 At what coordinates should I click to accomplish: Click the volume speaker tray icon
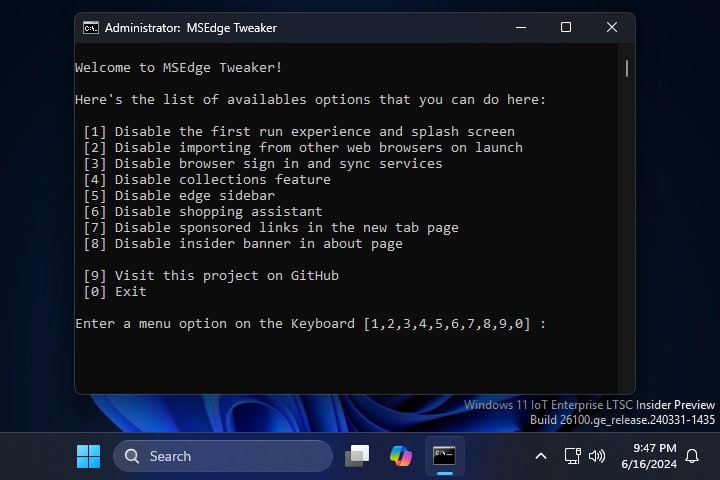(x=597, y=456)
